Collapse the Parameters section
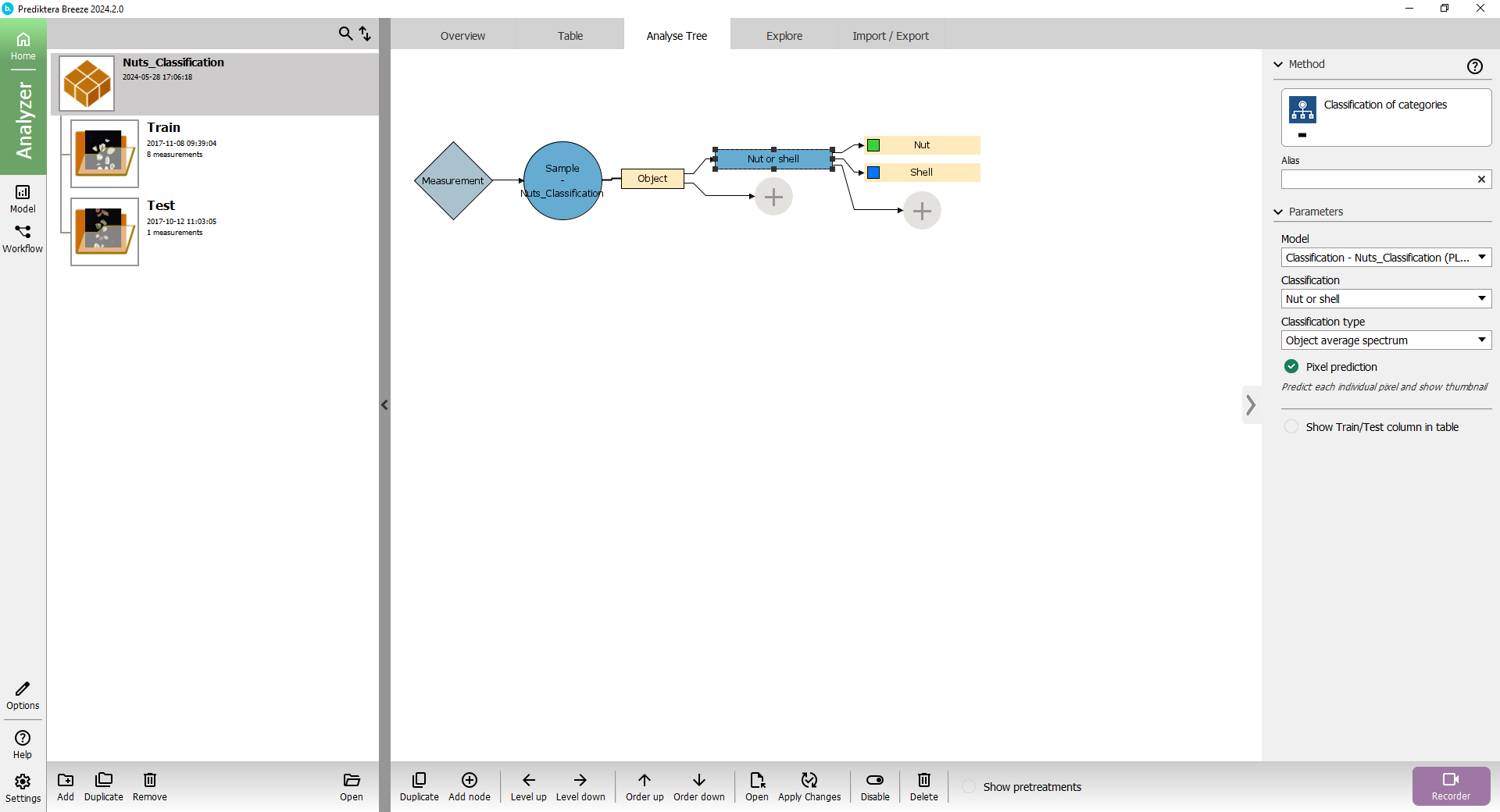 click(1278, 212)
